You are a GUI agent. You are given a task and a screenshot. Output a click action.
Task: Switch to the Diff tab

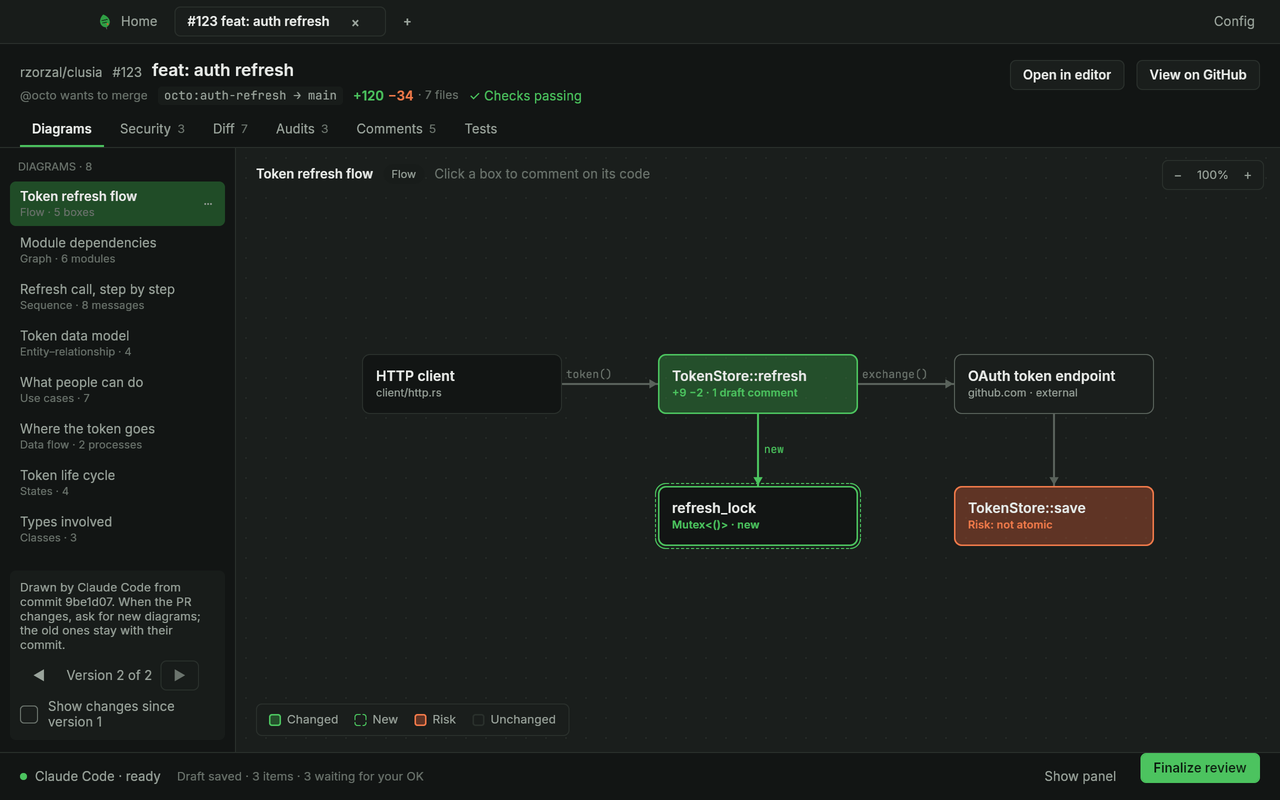[230, 129]
